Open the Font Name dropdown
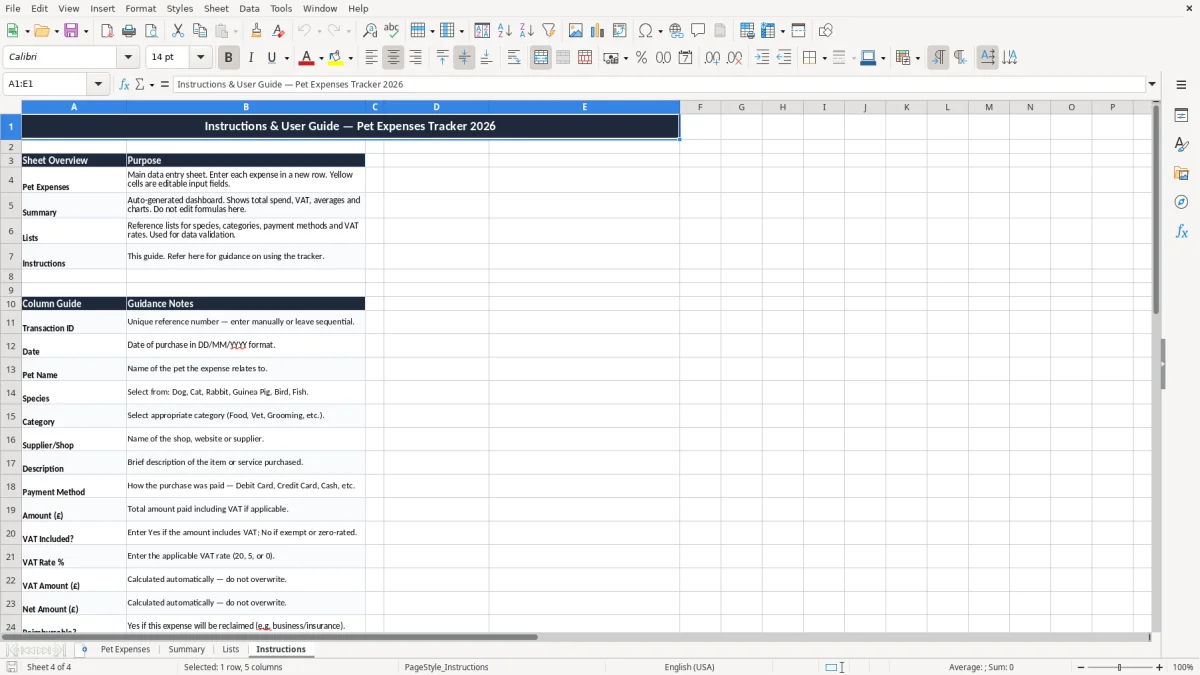 pos(127,58)
